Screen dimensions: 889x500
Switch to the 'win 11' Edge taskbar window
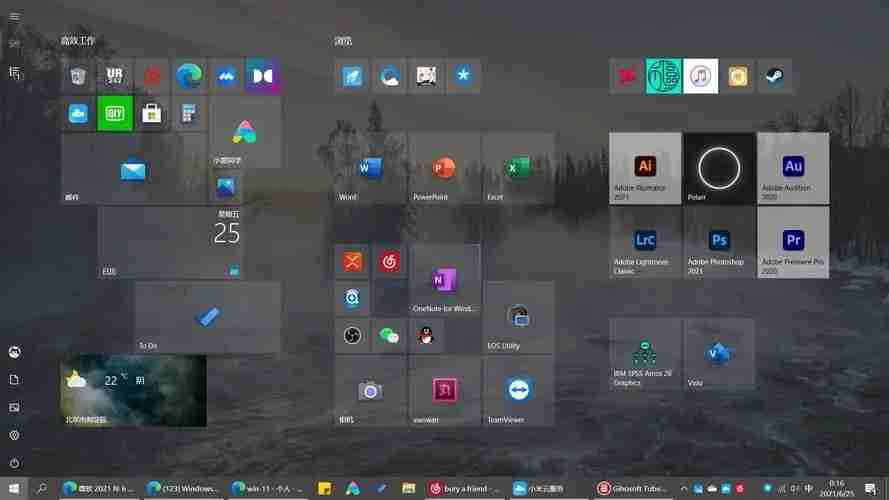pyautogui.click(x=268, y=488)
